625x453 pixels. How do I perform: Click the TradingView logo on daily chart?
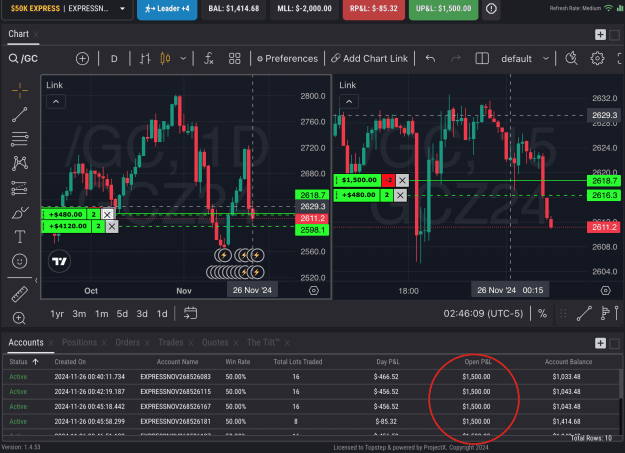tap(59, 261)
